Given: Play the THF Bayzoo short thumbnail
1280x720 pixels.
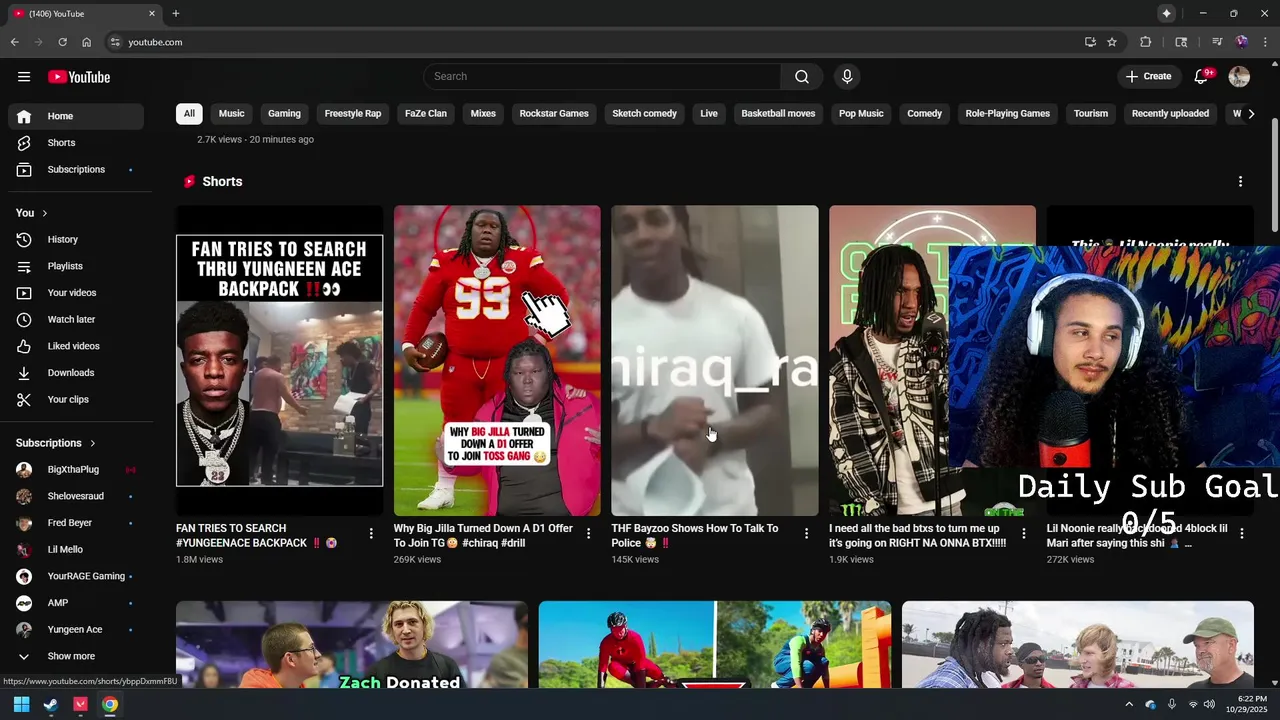Looking at the screenshot, I should point(715,361).
